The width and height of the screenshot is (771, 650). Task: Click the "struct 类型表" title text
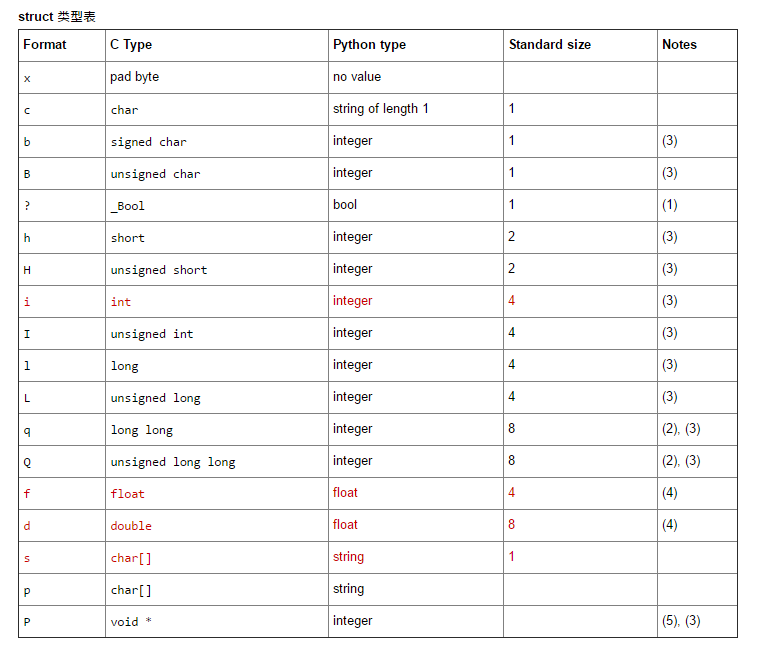[x=57, y=17]
